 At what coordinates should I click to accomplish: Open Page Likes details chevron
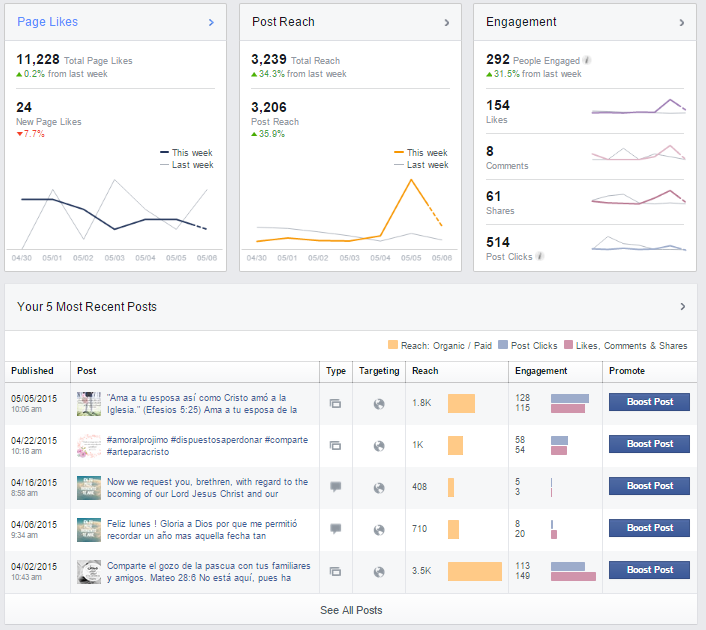[x=211, y=22]
